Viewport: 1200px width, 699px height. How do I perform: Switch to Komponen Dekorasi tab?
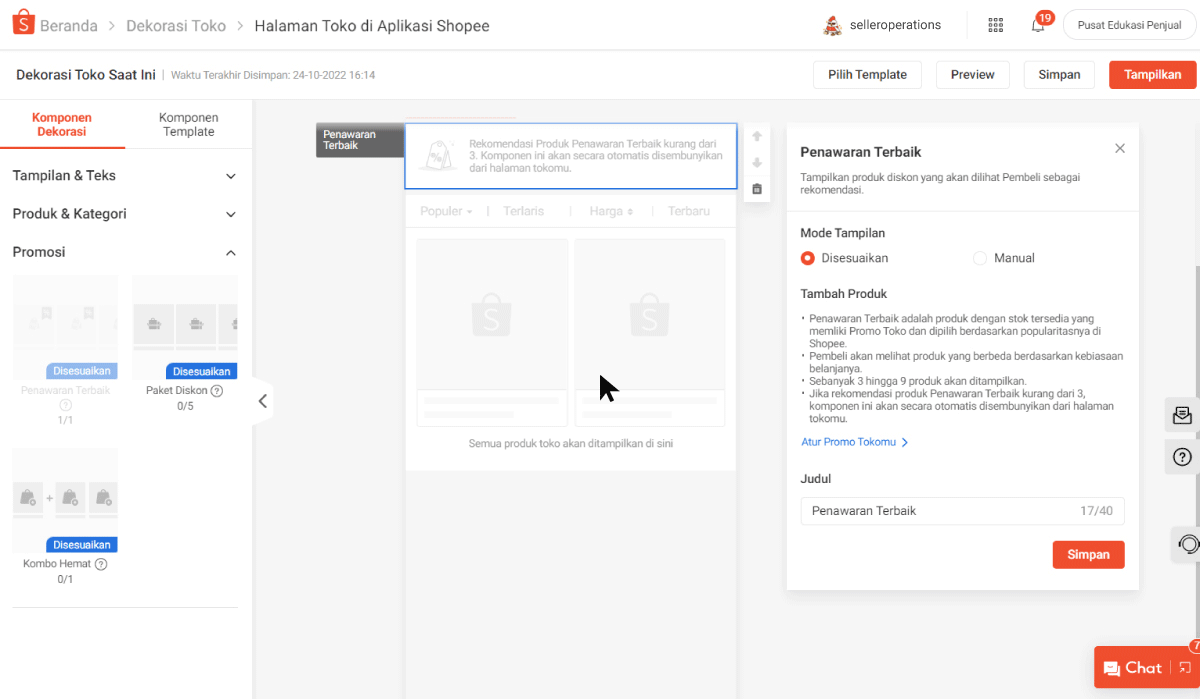[62, 124]
